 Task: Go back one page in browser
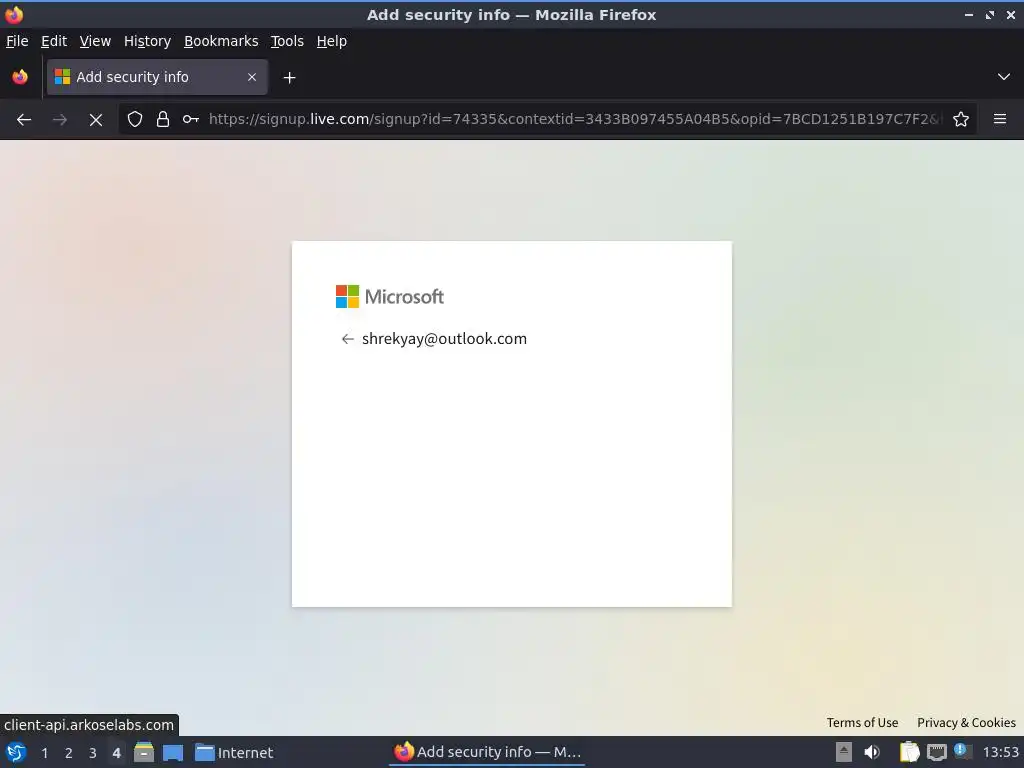pyautogui.click(x=24, y=120)
